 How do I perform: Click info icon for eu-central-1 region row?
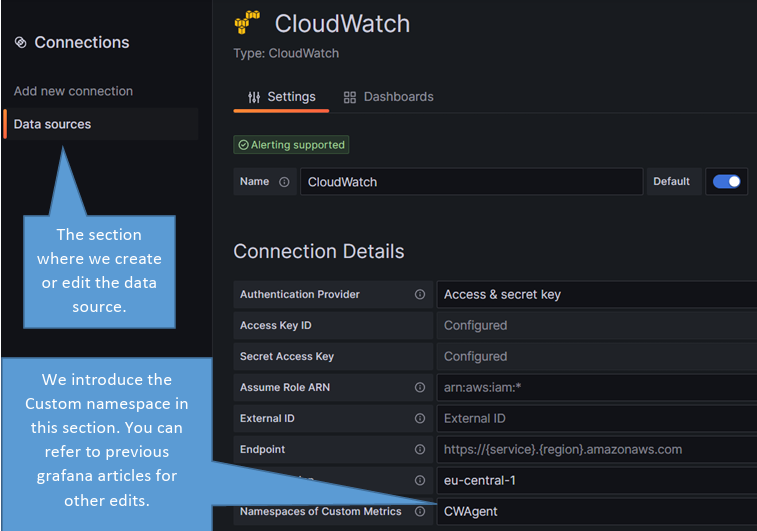(x=420, y=480)
